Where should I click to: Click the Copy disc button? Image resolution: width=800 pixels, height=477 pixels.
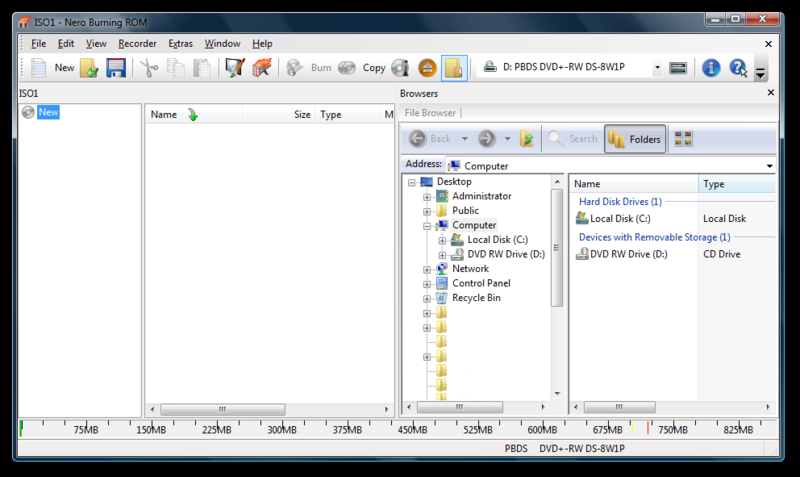point(362,68)
